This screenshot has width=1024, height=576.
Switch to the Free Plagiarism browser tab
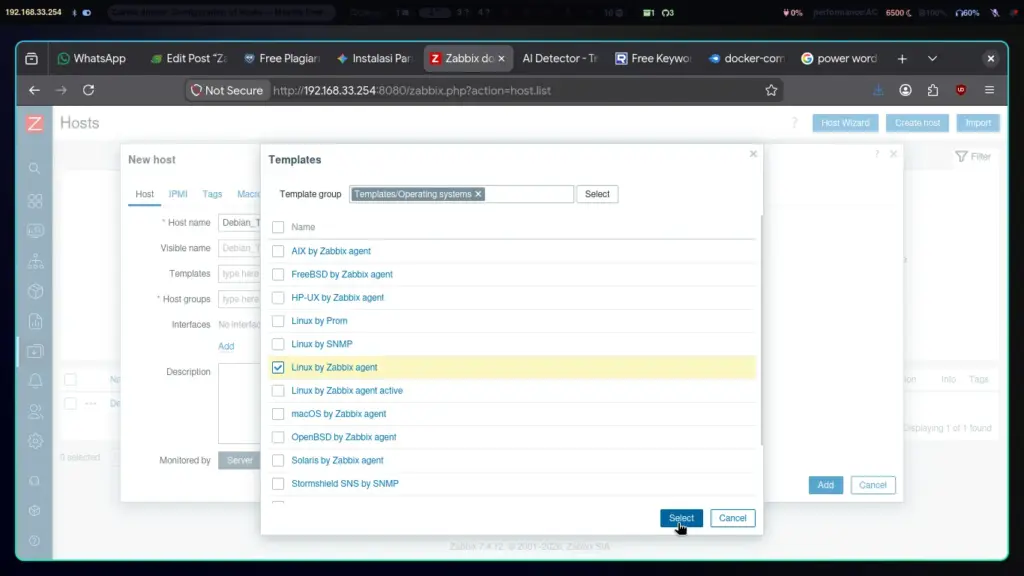(281, 59)
